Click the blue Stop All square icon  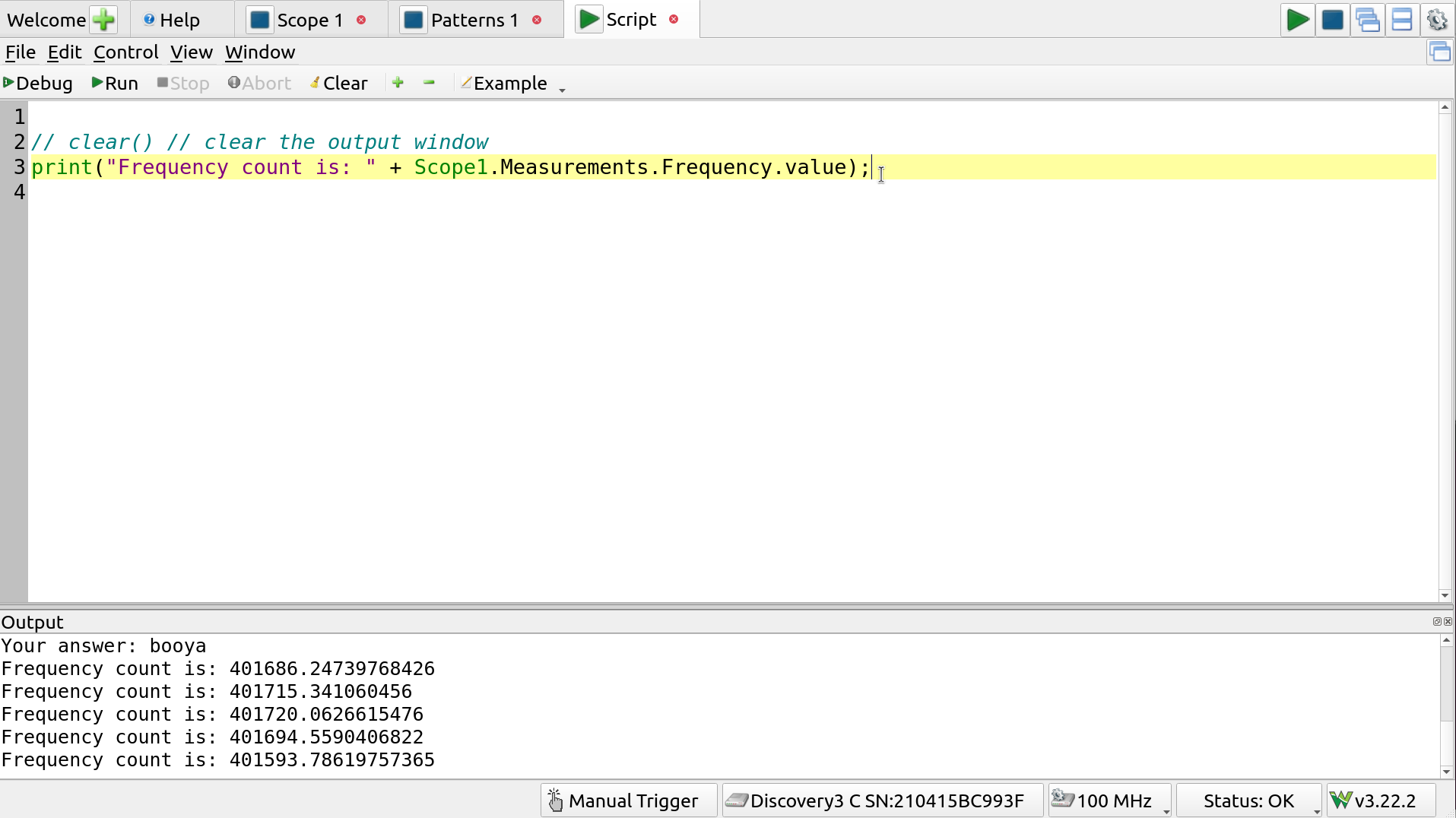[x=1332, y=20]
